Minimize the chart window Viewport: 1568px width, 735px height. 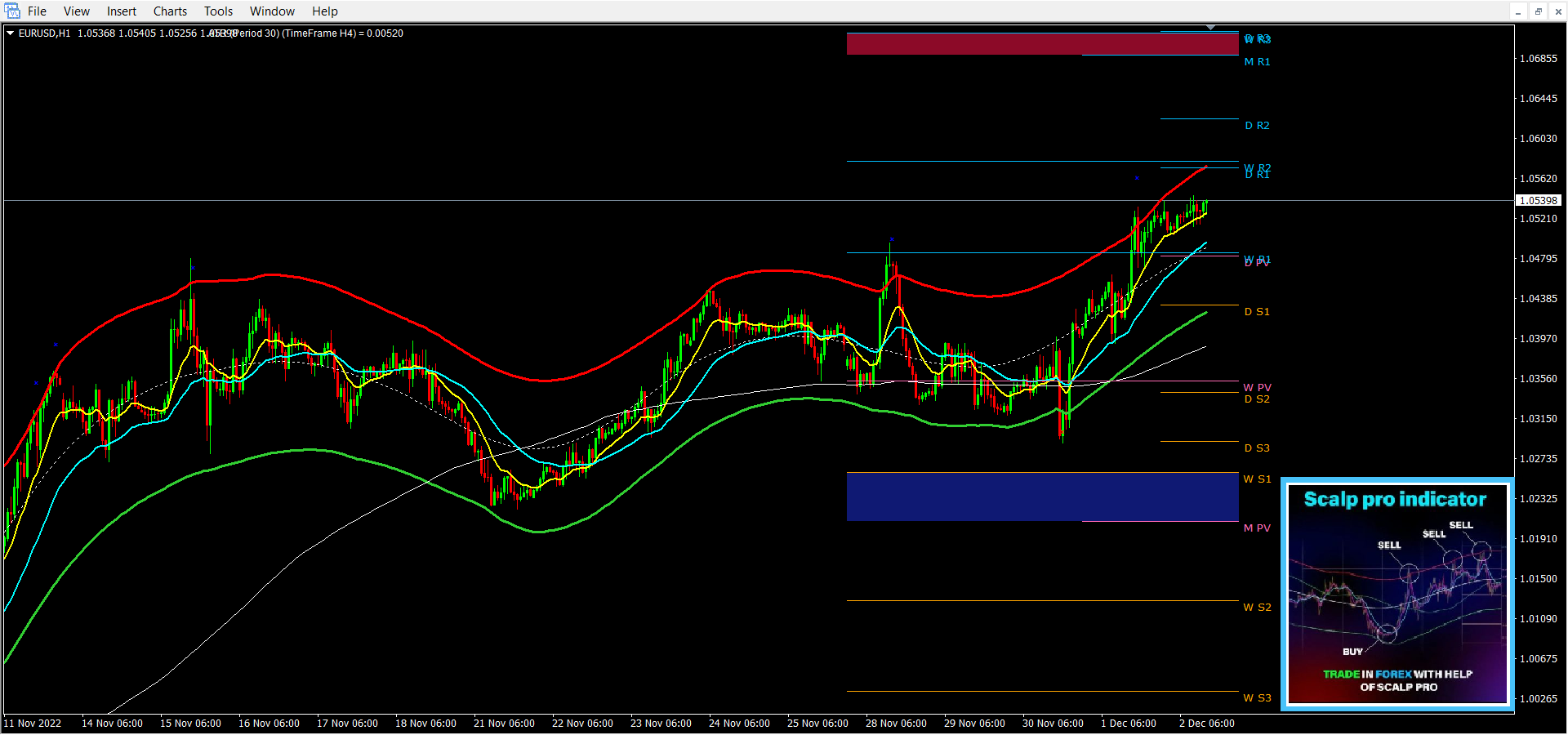coord(1518,11)
